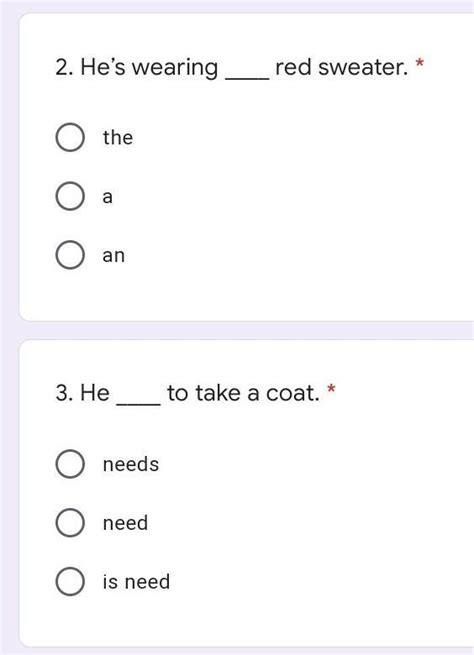474x655 pixels.
Task: Click the lavender gap between question cards
Action: pyautogui.click(x=246, y=330)
